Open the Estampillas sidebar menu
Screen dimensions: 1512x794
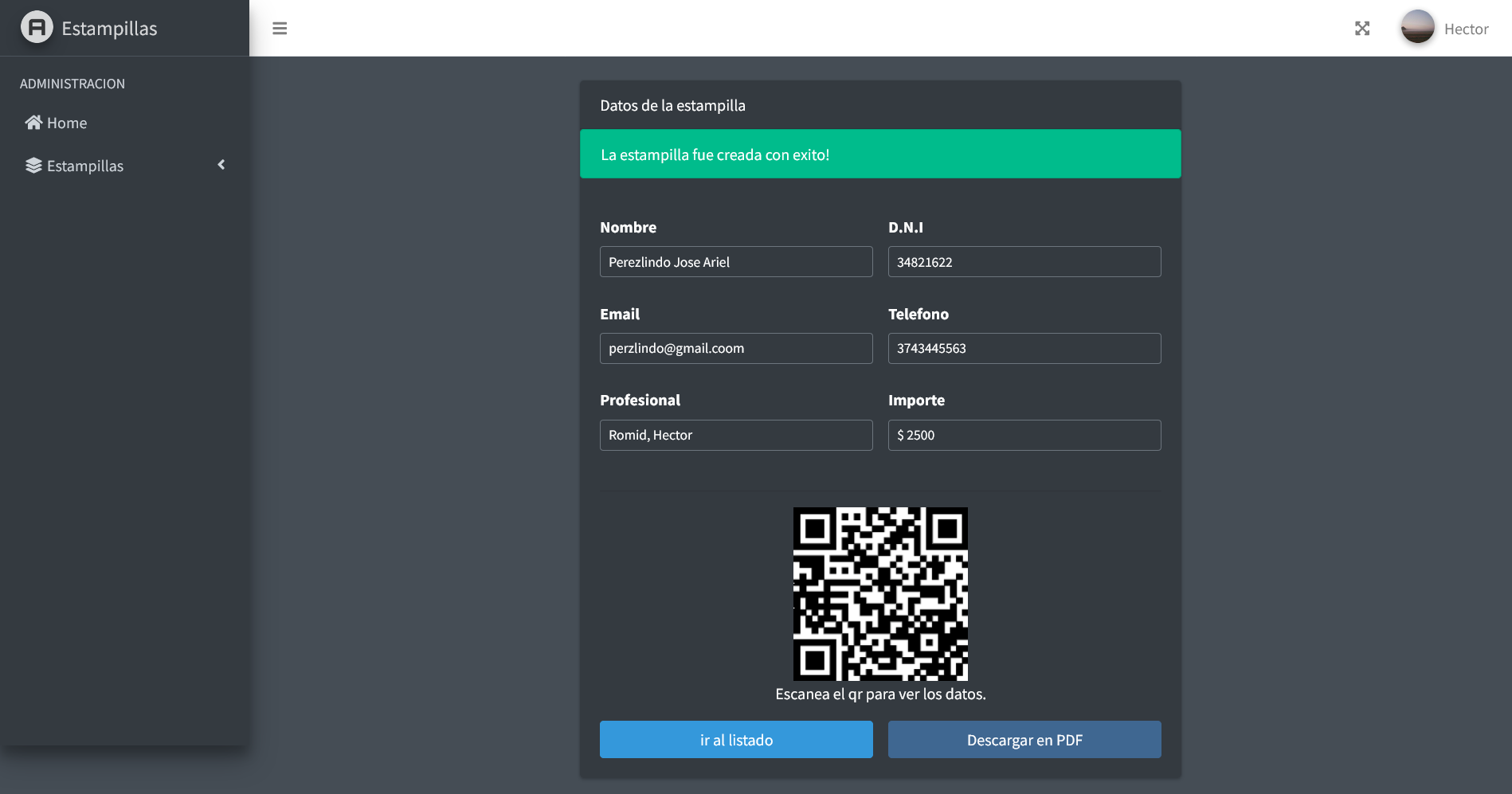pos(124,166)
